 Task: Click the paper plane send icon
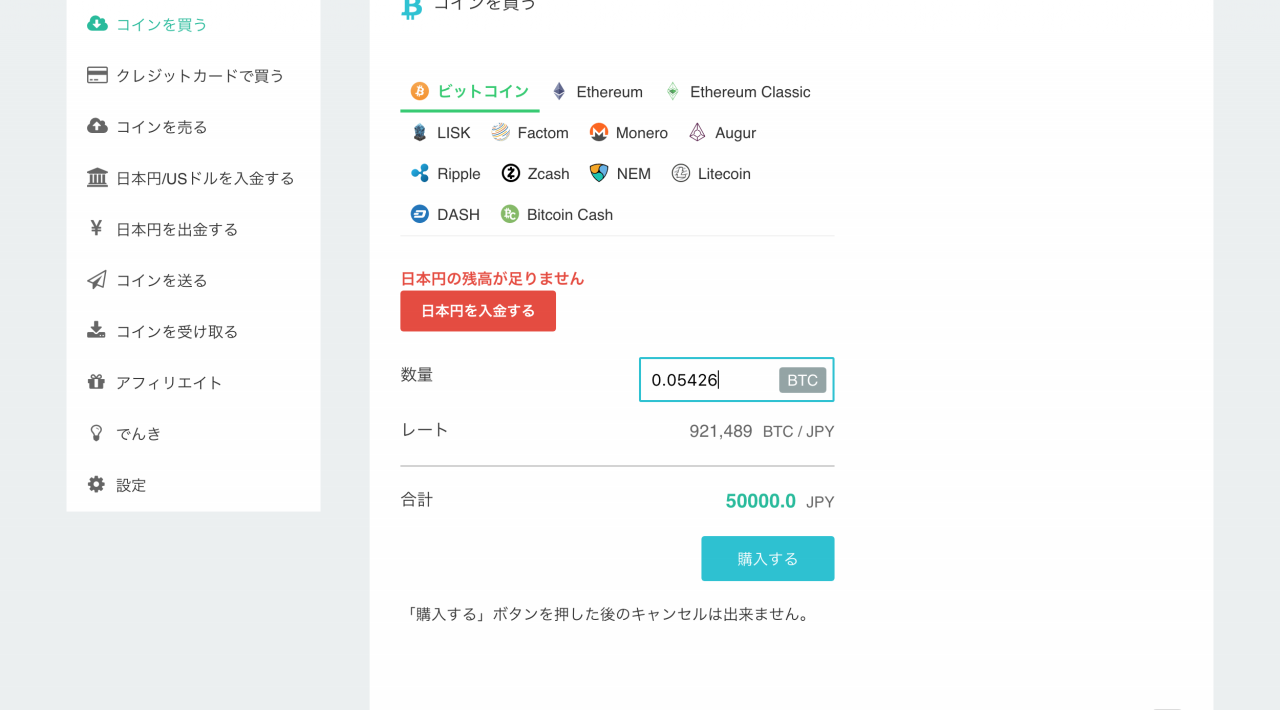97,280
